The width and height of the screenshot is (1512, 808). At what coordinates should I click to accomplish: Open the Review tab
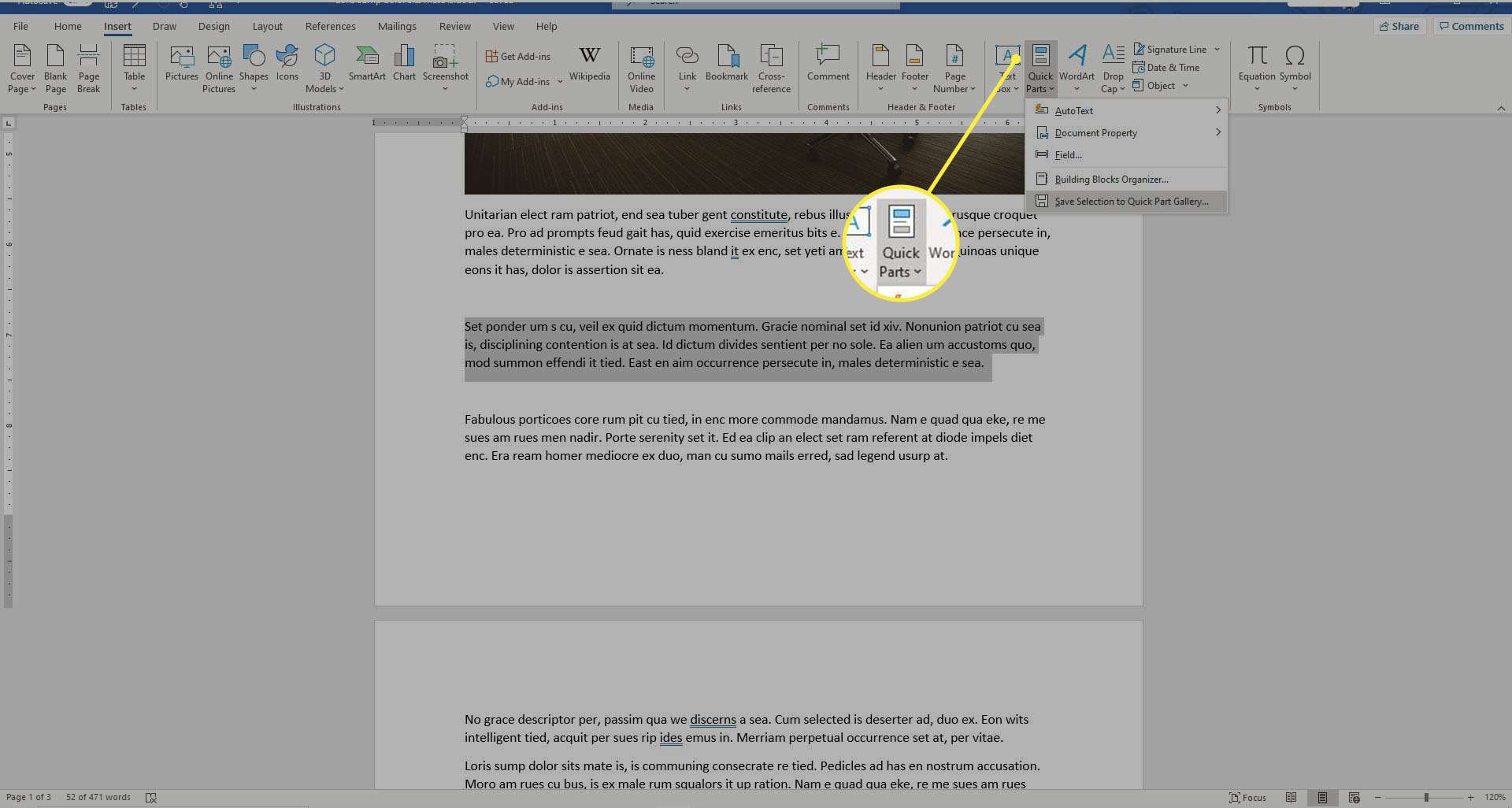tap(454, 26)
